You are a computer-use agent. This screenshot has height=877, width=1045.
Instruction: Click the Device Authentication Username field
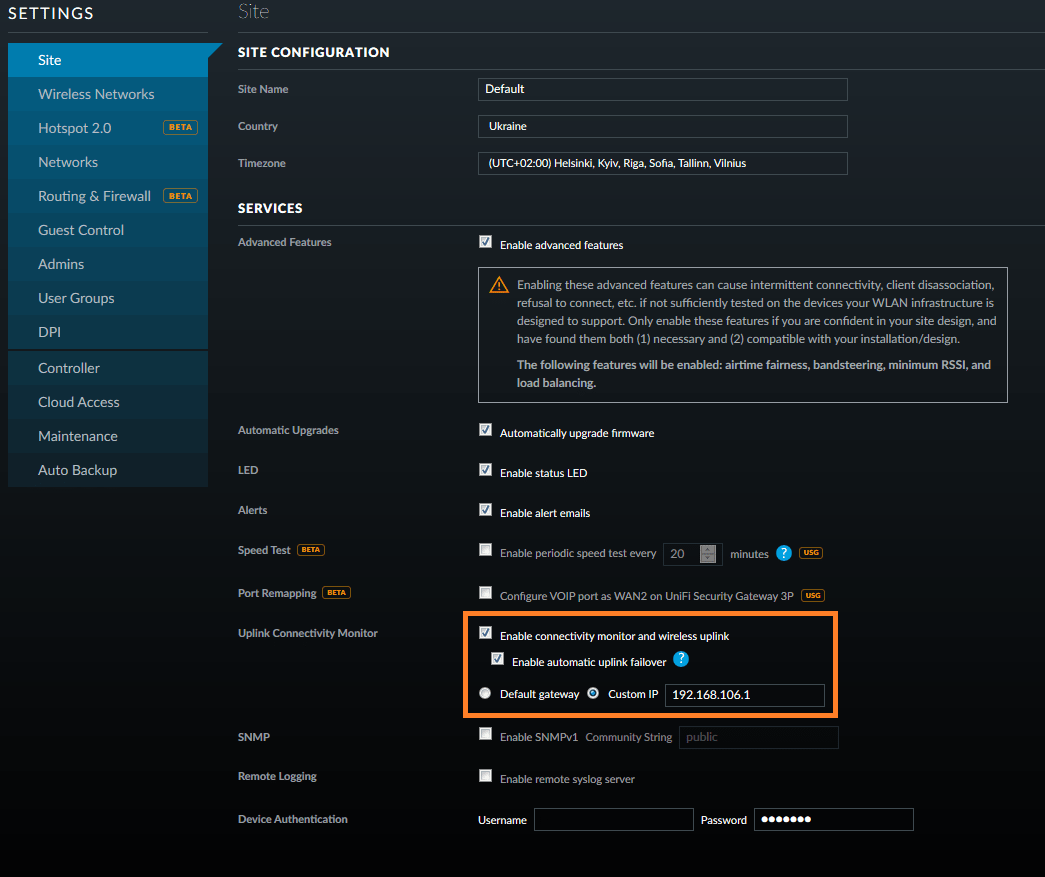tap(613, 820)
